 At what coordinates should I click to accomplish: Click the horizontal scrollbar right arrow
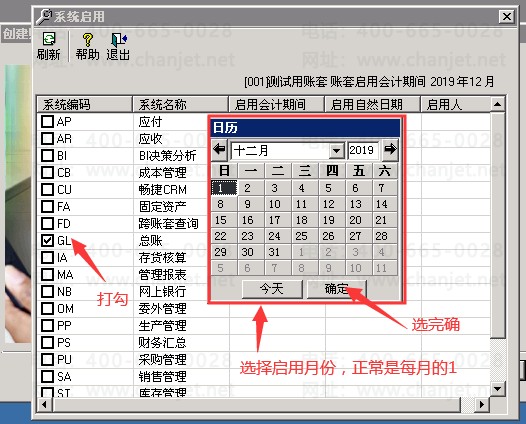tap(482, 405)
